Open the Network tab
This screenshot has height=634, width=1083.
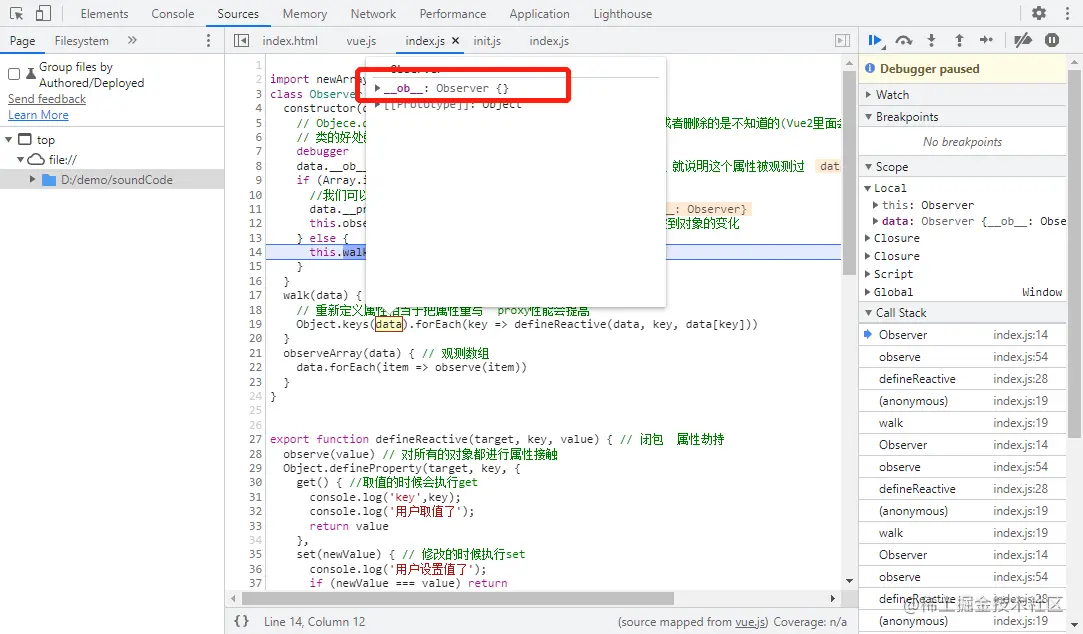tap(373, 14)
